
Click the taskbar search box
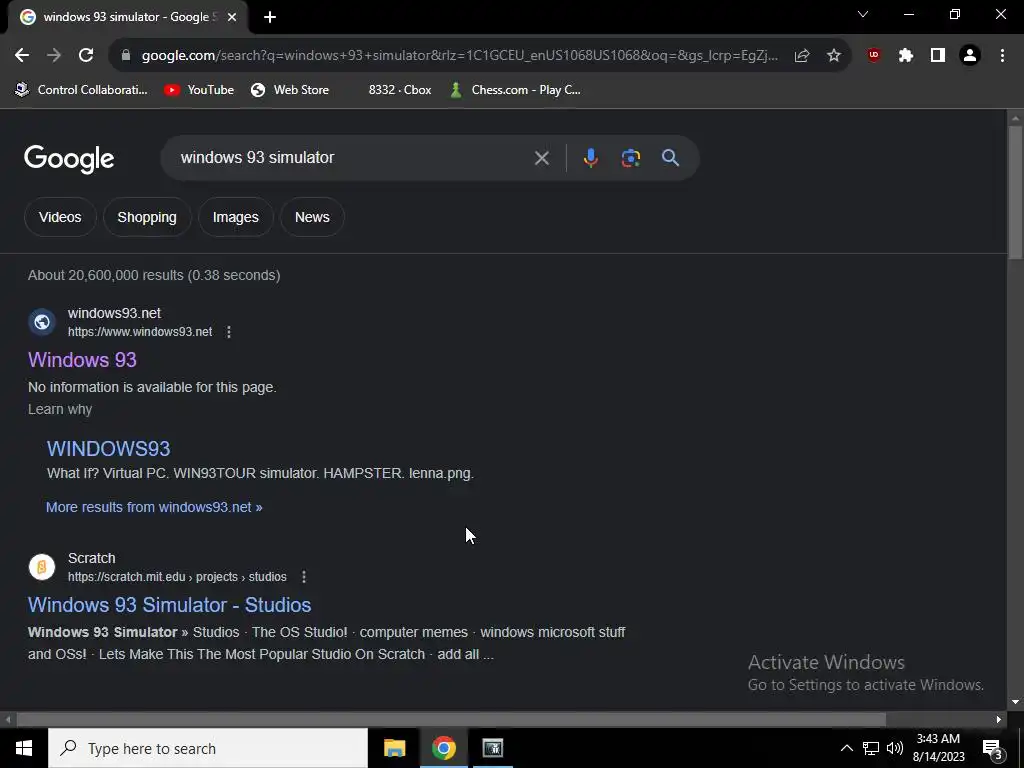[x=208, y=748]
